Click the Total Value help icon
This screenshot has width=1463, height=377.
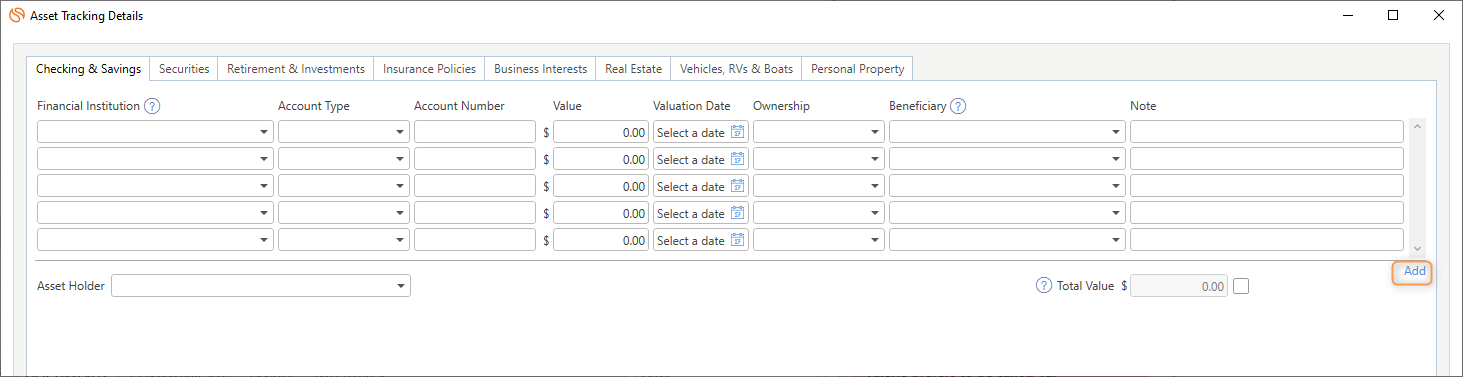(1045, 286)
